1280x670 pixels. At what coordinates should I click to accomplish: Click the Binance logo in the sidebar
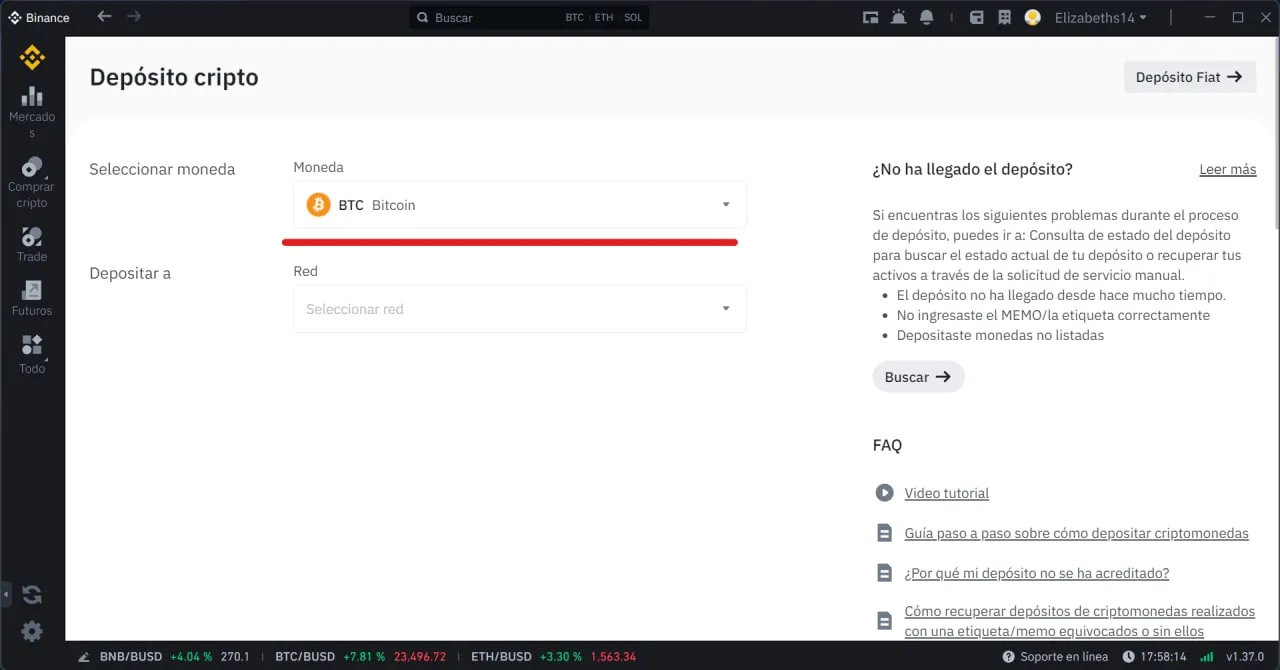click(32, 57)
